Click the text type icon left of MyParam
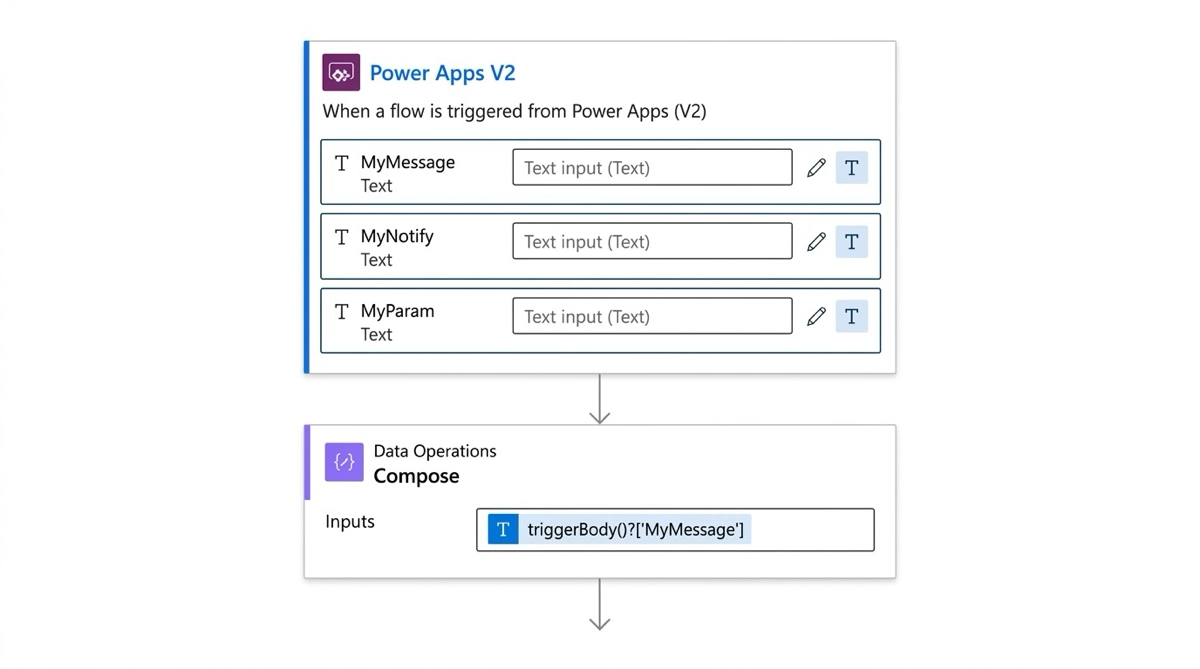 (342, 312)
